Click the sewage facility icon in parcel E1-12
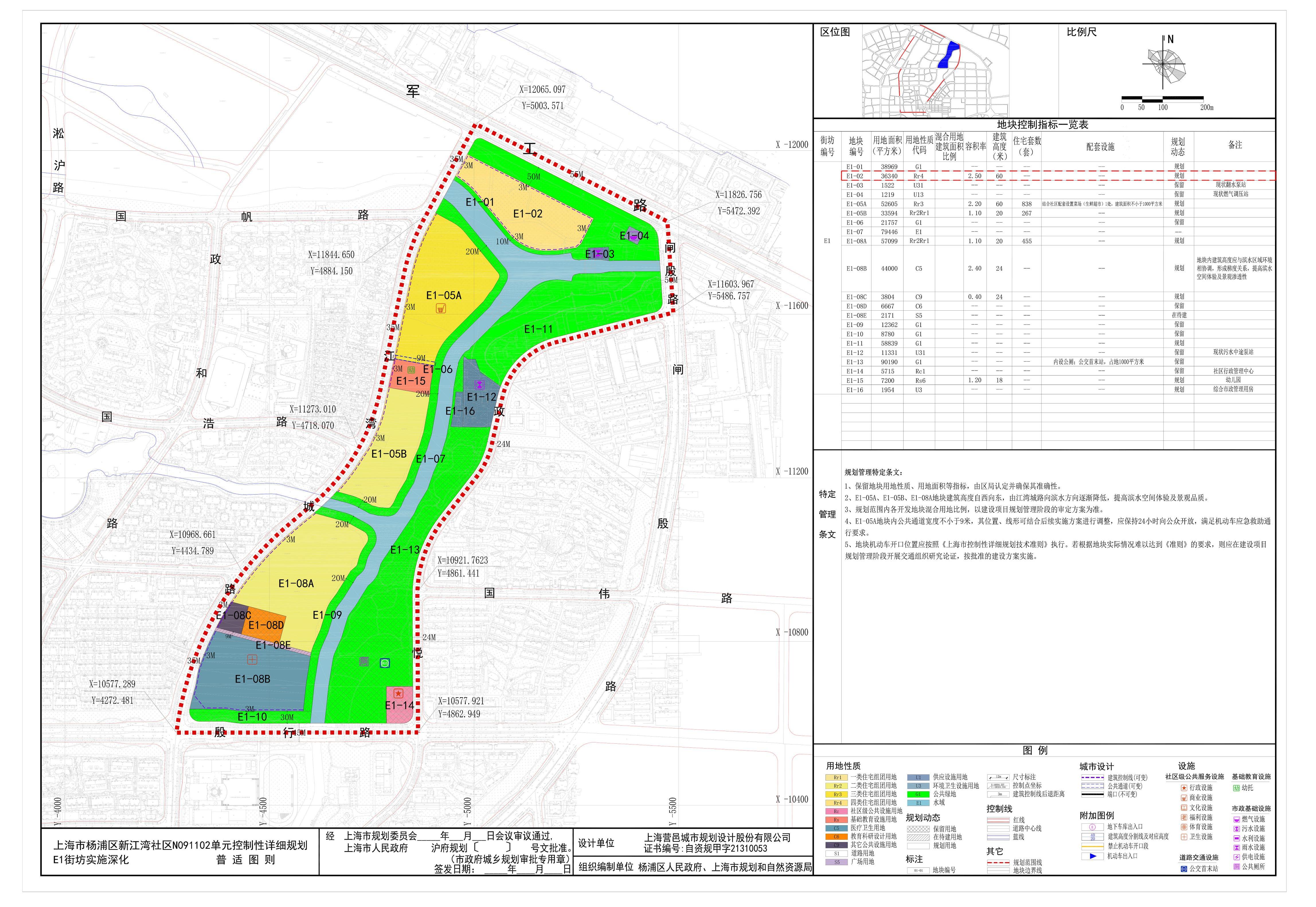Viewport: 1316px width, 907px height. [479, 385]
